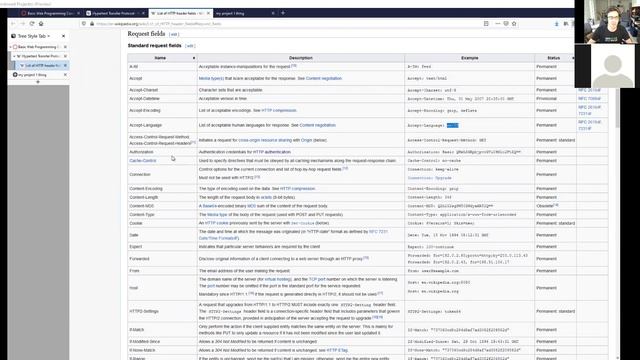This screenshot has height=360, width=640.
Task: Close the Tree Style Tab sidebar
Action: [x=63, y=36]
